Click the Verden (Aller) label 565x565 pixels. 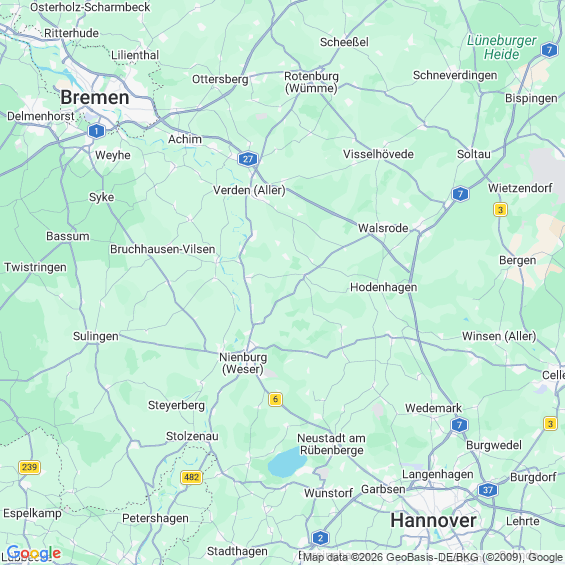(x=249, y=190)
